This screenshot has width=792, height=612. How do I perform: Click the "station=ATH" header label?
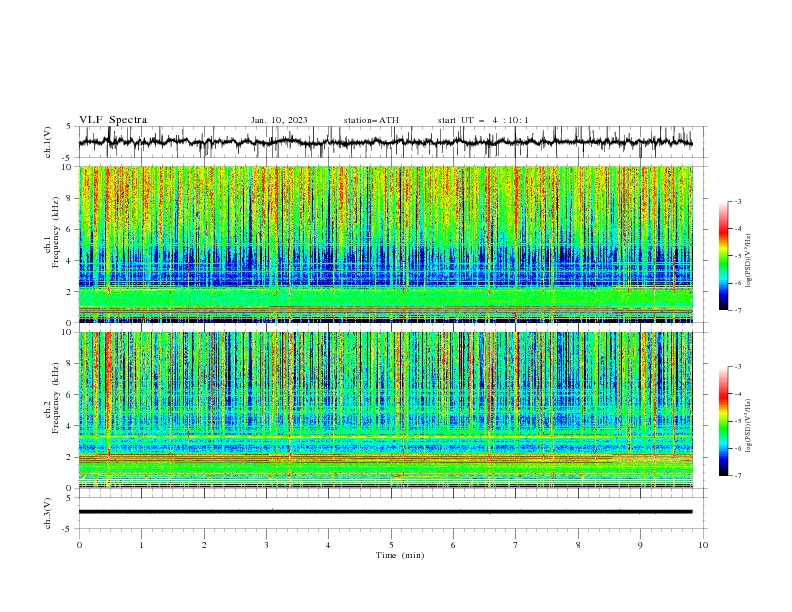371,120
